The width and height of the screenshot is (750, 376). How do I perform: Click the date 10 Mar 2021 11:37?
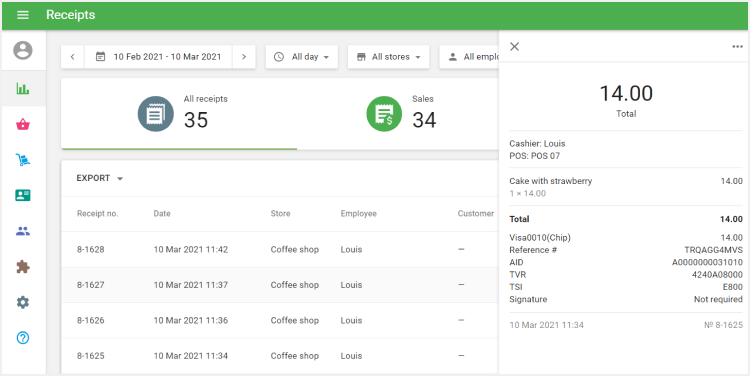click(190, 285)
